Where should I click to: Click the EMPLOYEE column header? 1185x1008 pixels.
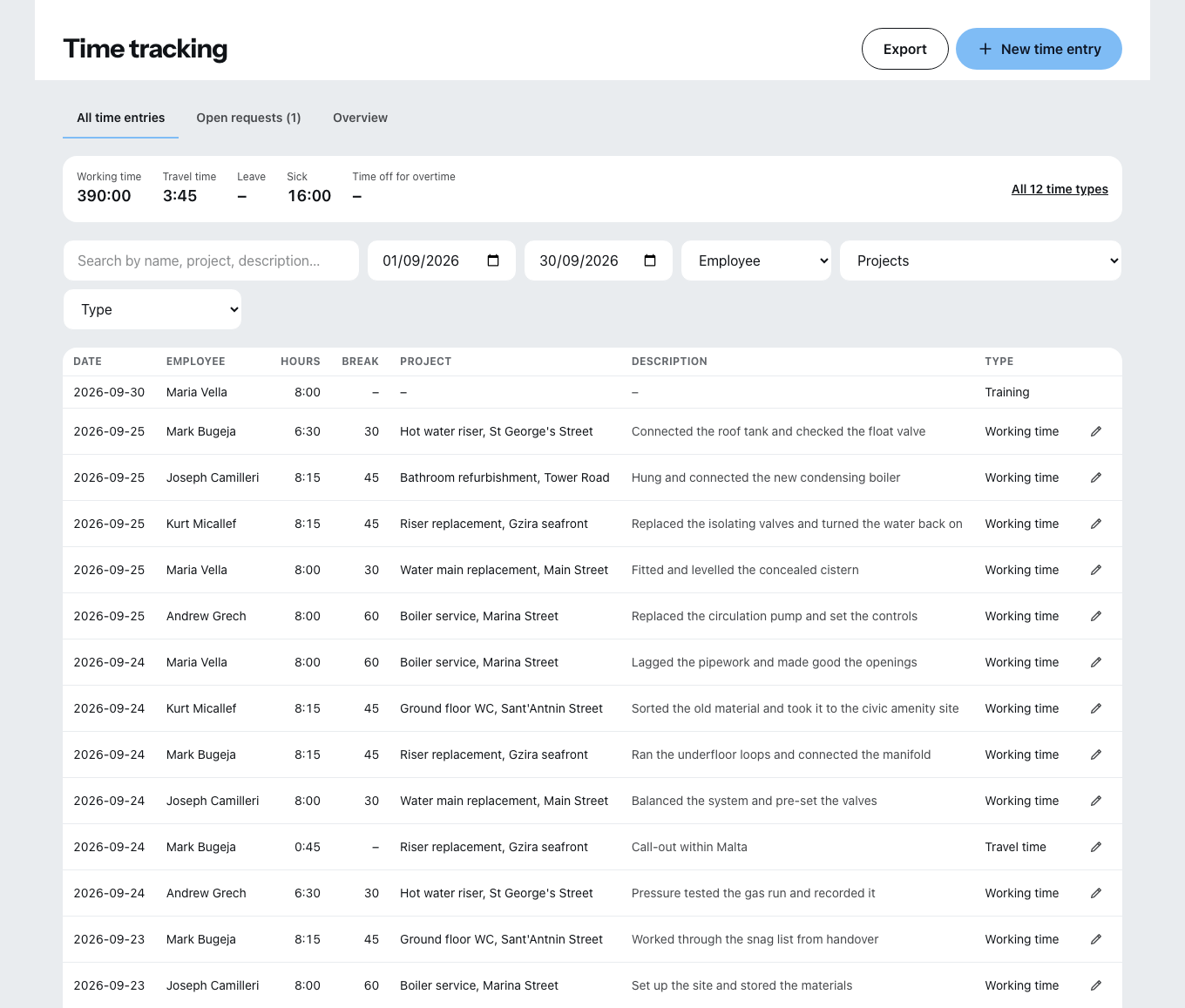[x=196, y=362]
